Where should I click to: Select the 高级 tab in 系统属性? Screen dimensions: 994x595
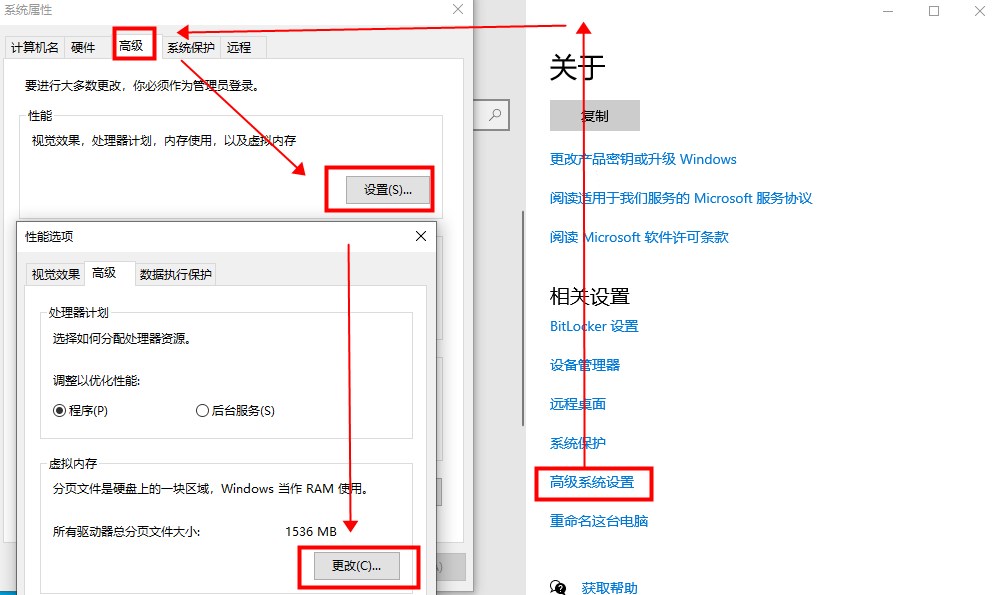pos(132,46)
